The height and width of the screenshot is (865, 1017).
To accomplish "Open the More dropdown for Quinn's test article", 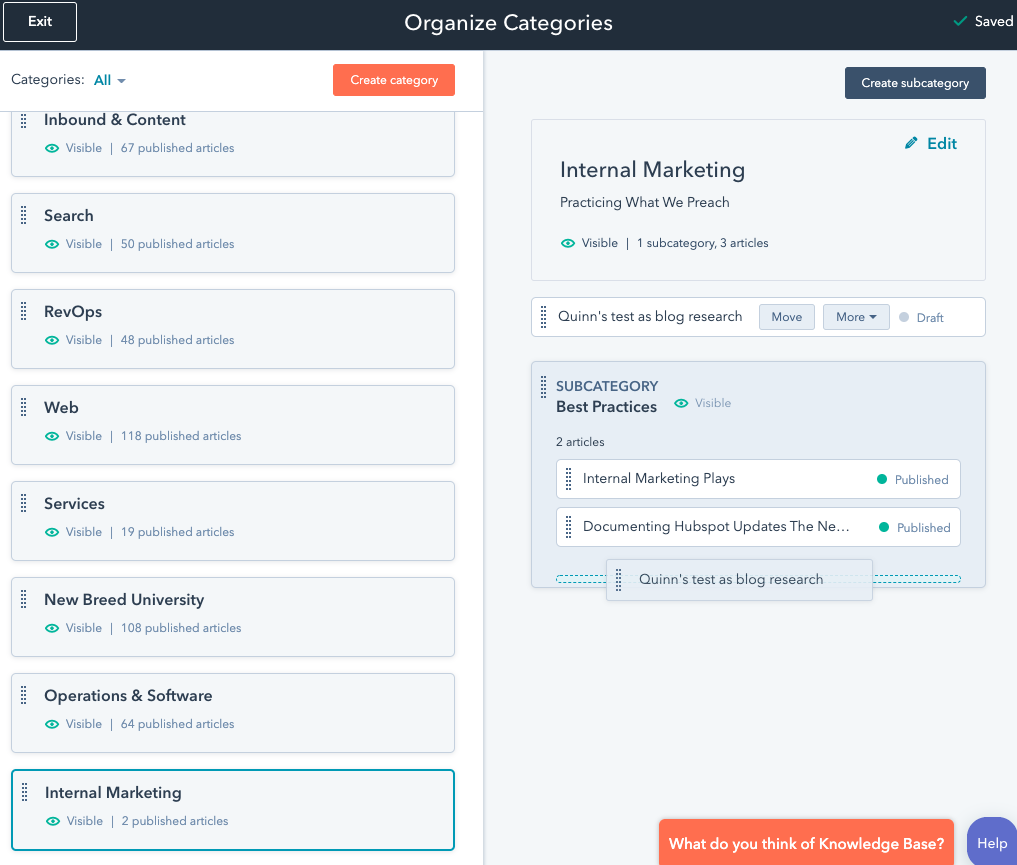I will click(856, 315).
